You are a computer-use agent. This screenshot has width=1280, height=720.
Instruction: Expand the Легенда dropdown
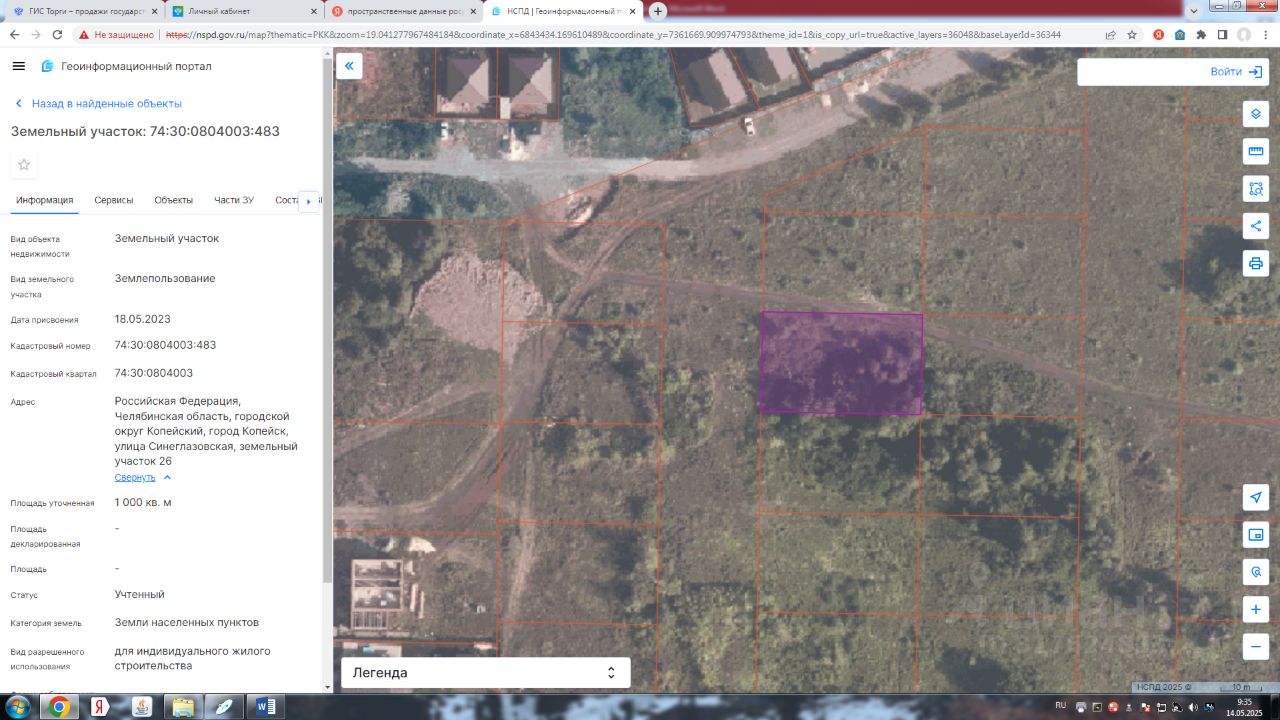pos(486,673)
